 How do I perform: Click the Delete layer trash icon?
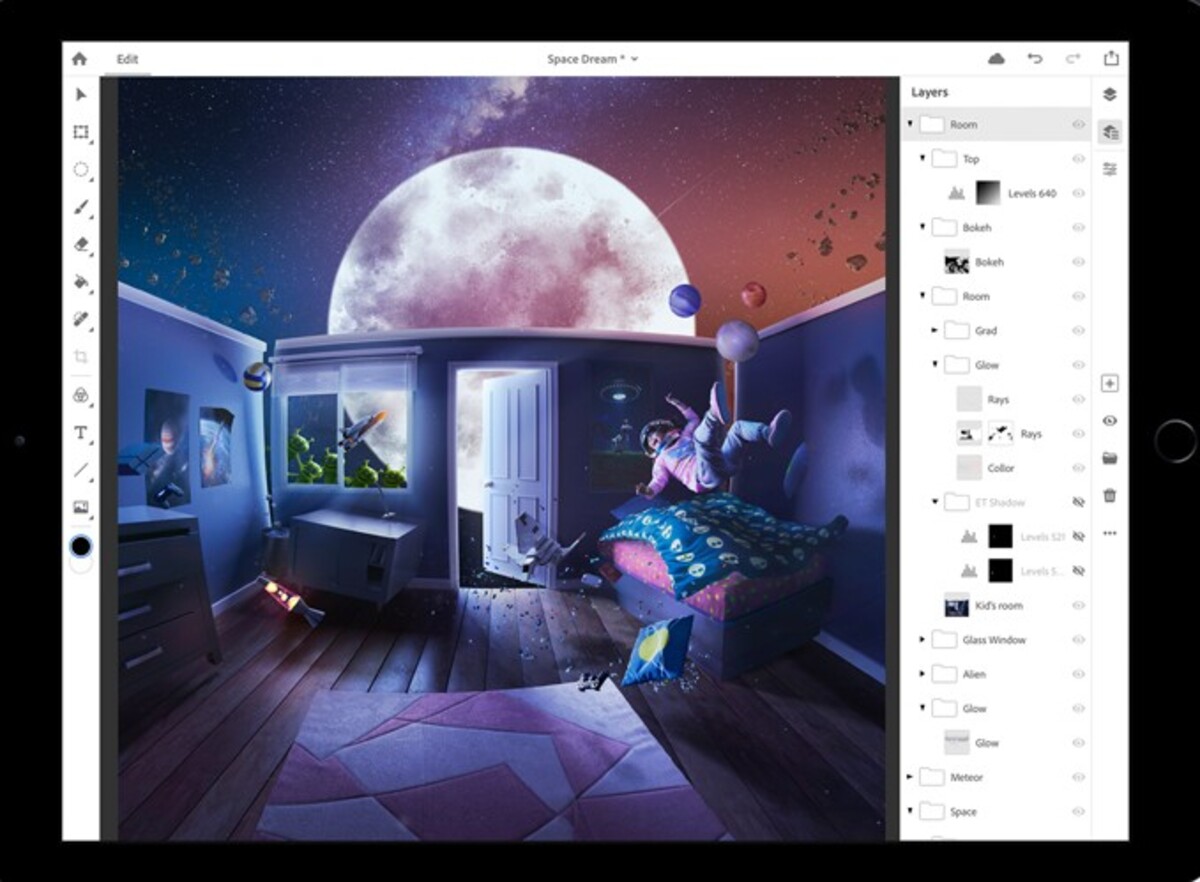[x=1109, y=493]
